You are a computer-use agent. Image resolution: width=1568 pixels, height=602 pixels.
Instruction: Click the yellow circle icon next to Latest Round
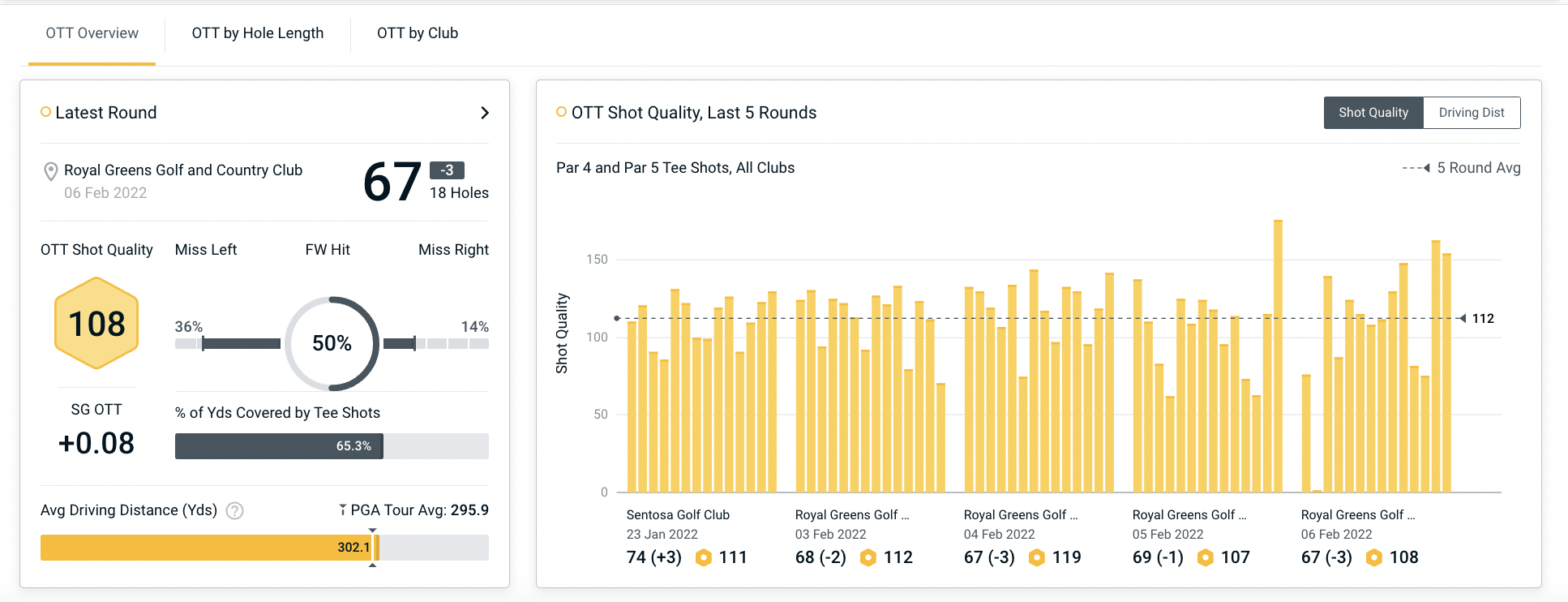pos(46,112)
